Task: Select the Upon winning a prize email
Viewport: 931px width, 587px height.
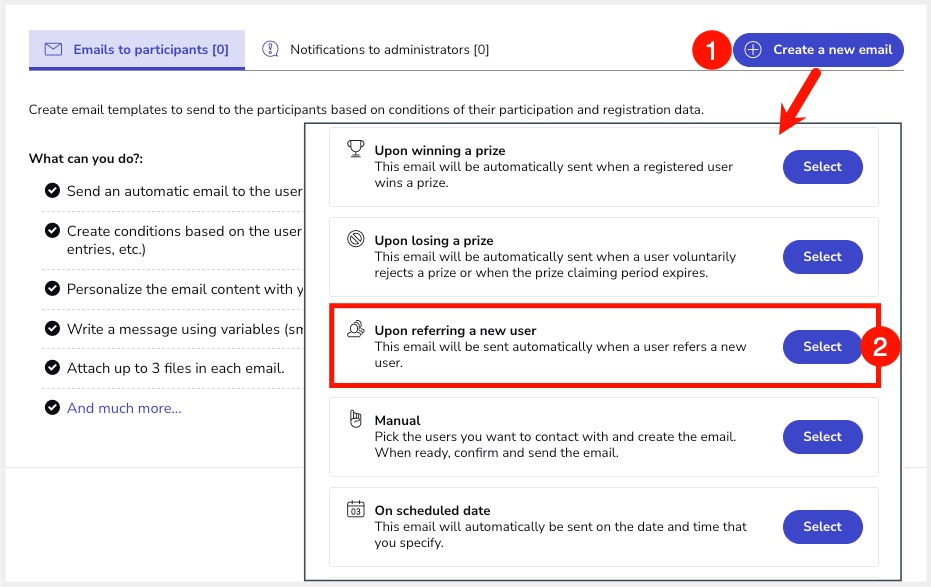Action: (822, 167)
